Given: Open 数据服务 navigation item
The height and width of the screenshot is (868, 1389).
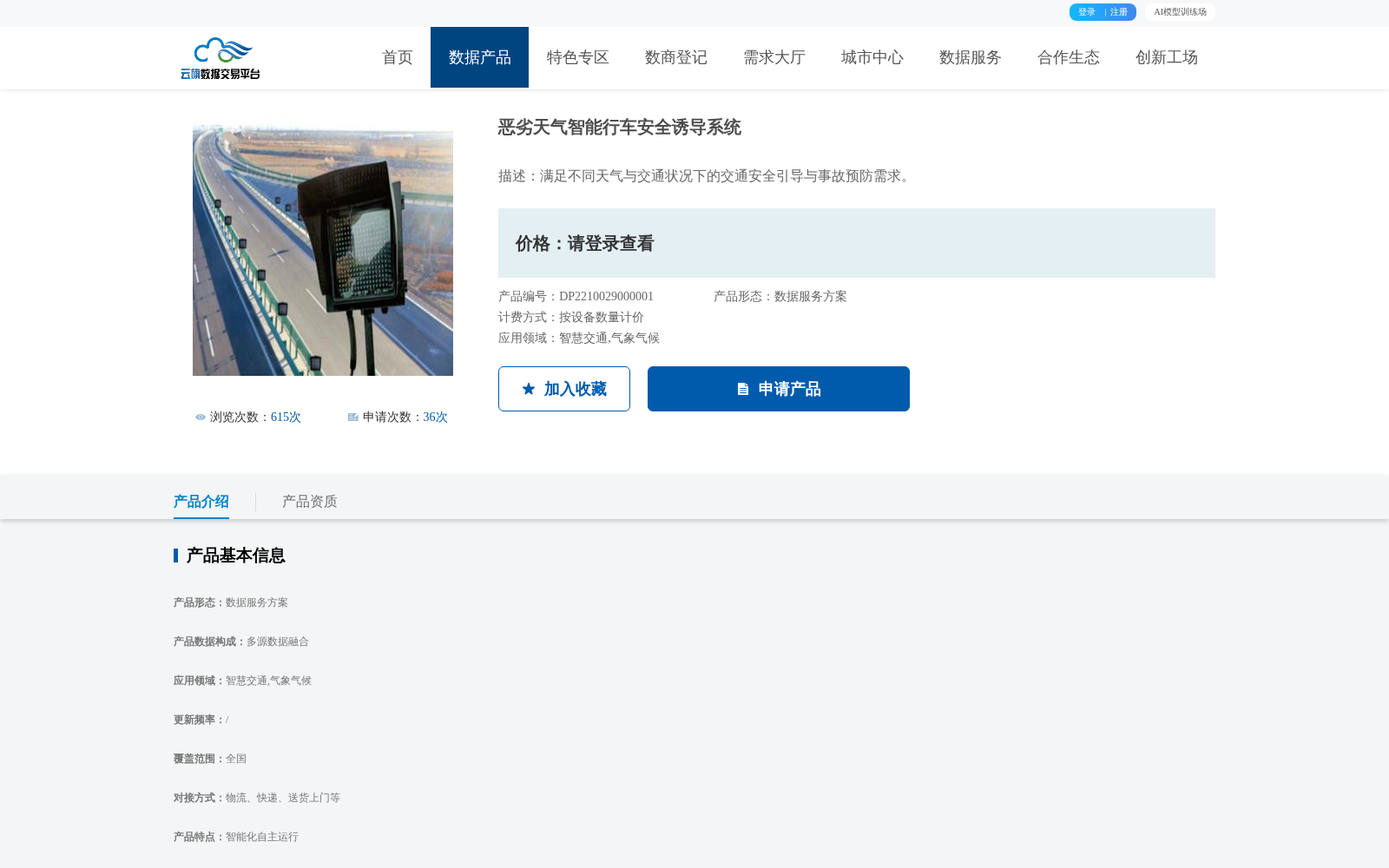Looking at the screenshot, I should pyautogui.click(x=971, y=57).
